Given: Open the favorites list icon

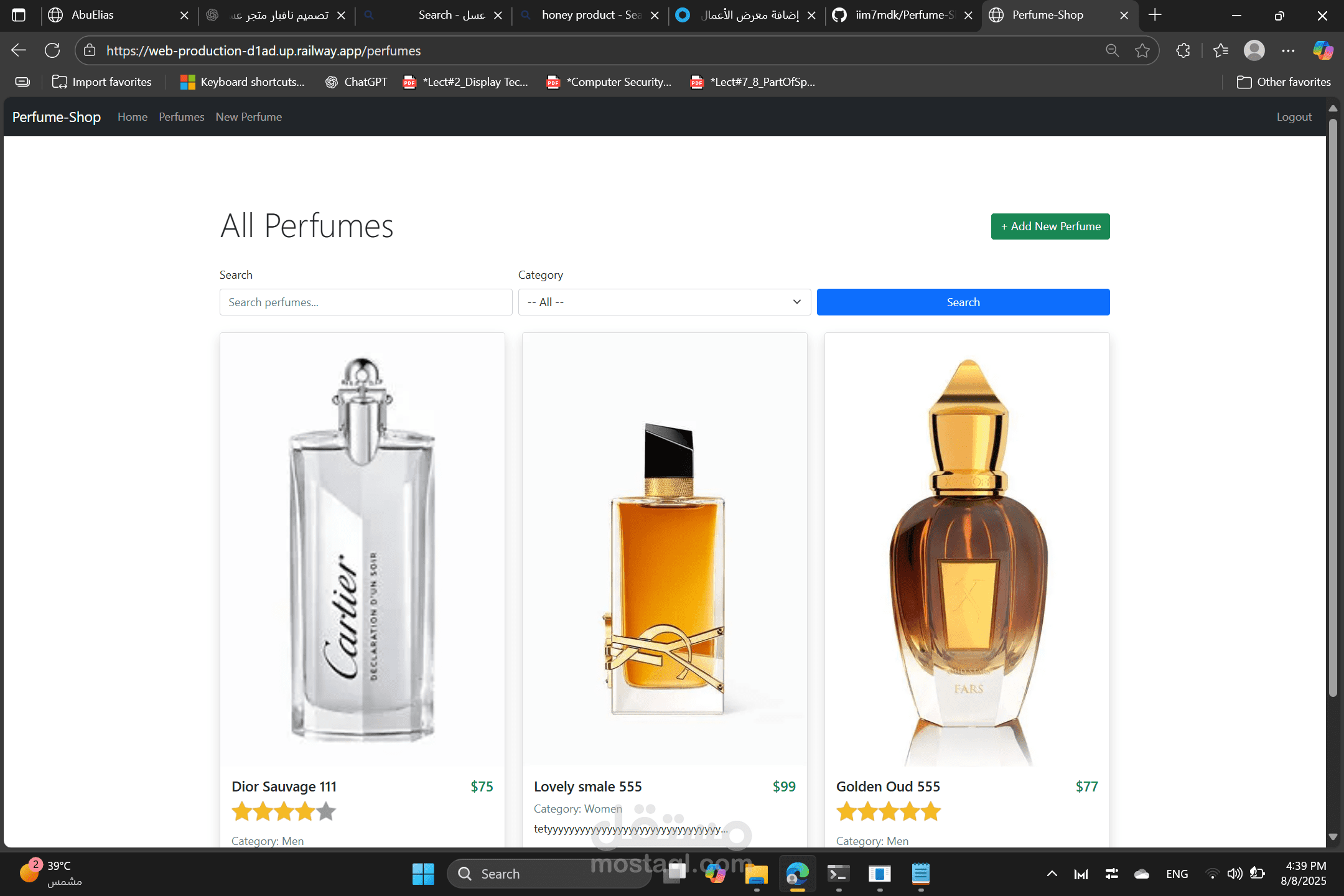Looking at the screenshot, I should pos(1221,50).
